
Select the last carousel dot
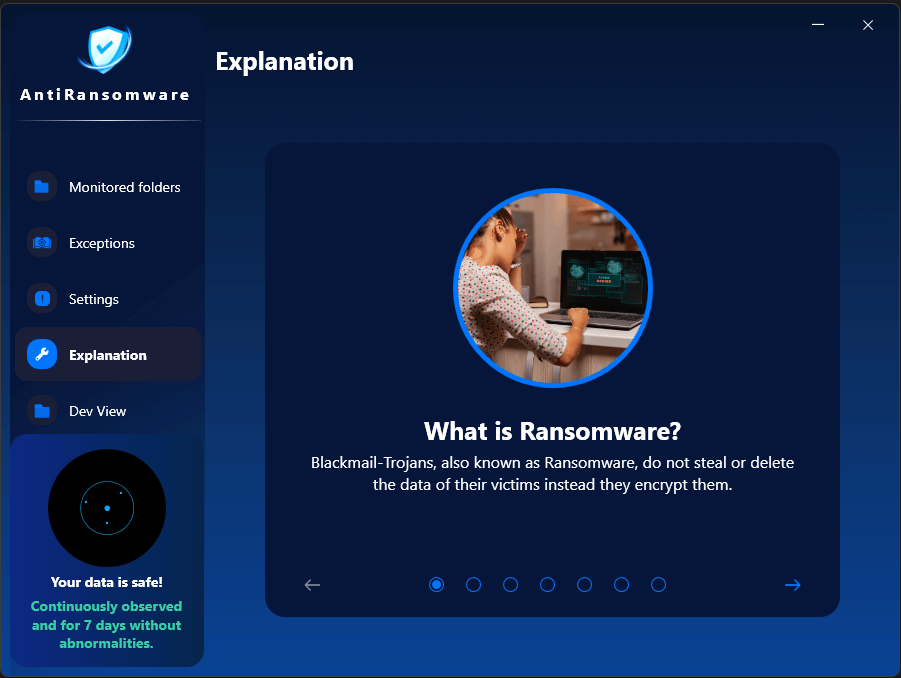658,584
